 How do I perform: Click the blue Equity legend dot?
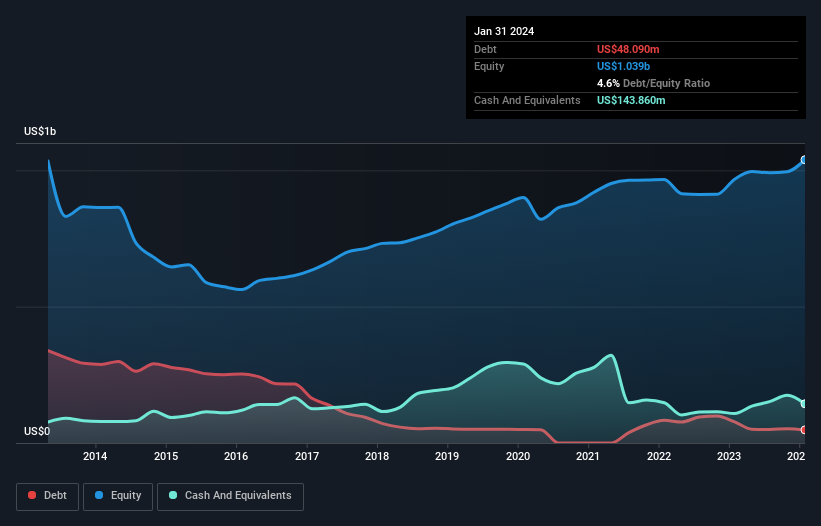click(x=99, y=495)
